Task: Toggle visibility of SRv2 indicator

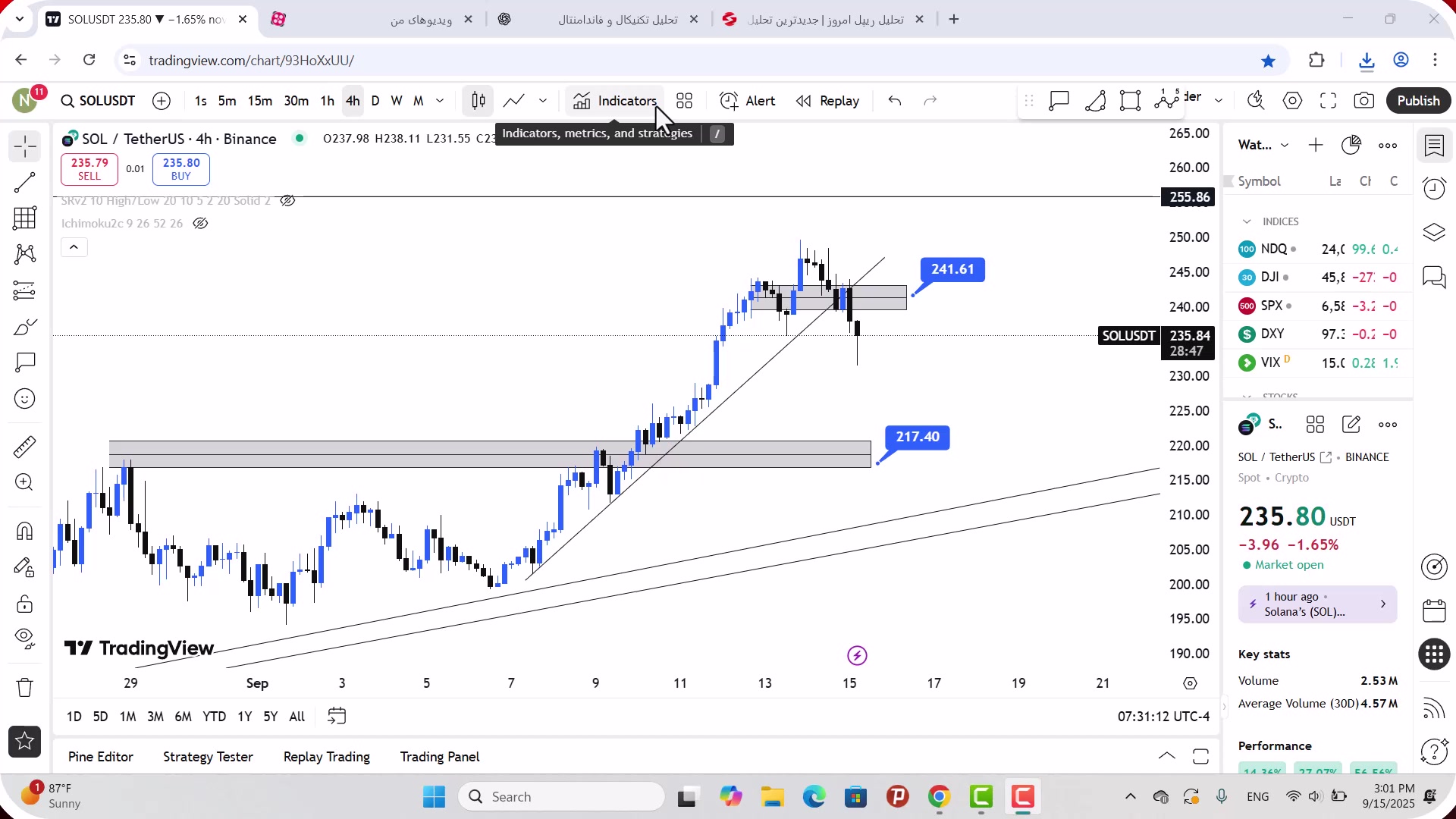Action: click(x=287, y=201)
